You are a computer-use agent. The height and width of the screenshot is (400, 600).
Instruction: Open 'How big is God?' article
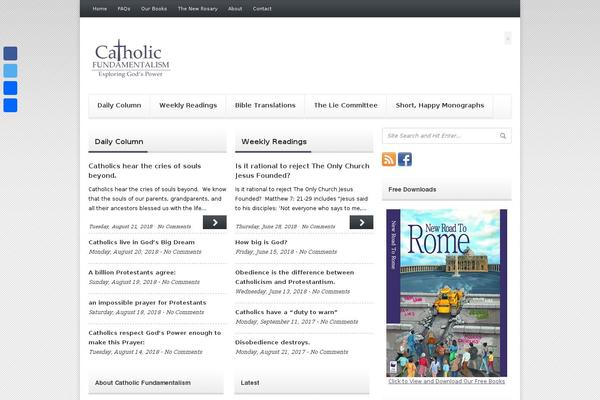click(261, 242)
